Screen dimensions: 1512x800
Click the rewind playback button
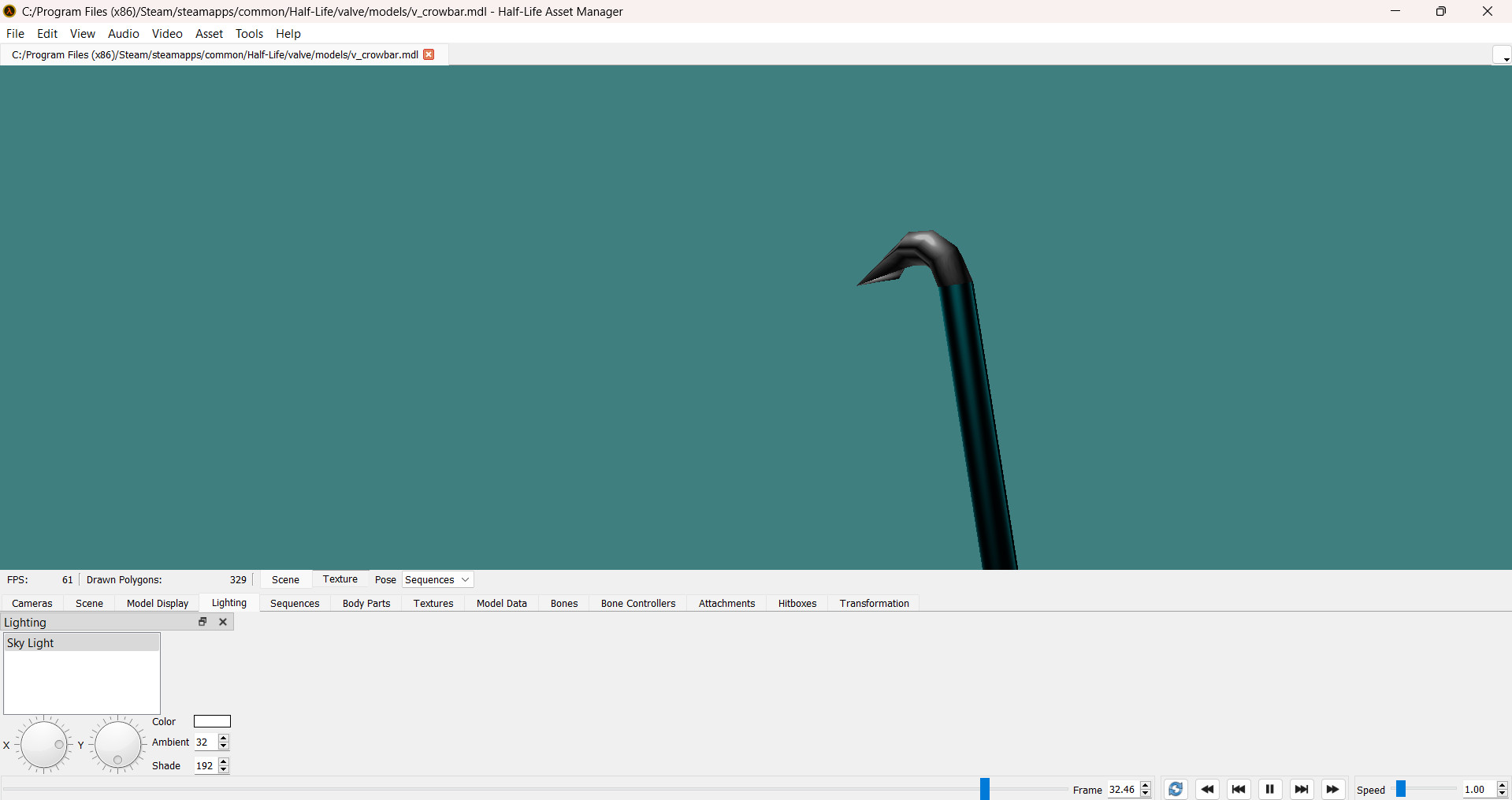[1207, 789]
